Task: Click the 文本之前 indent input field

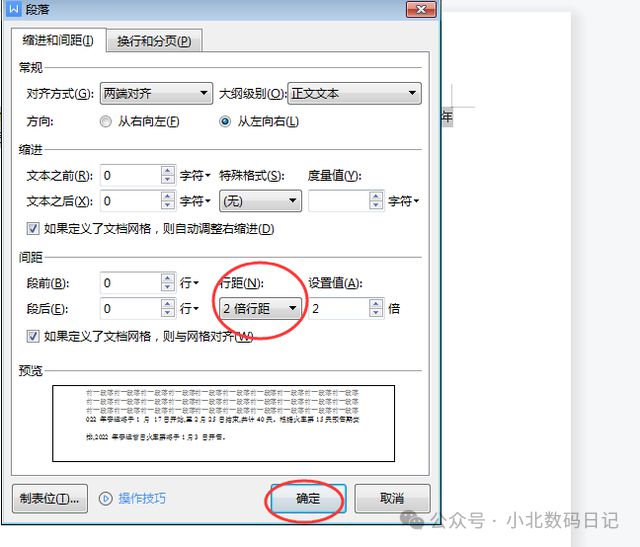Action: coord(131,176)
